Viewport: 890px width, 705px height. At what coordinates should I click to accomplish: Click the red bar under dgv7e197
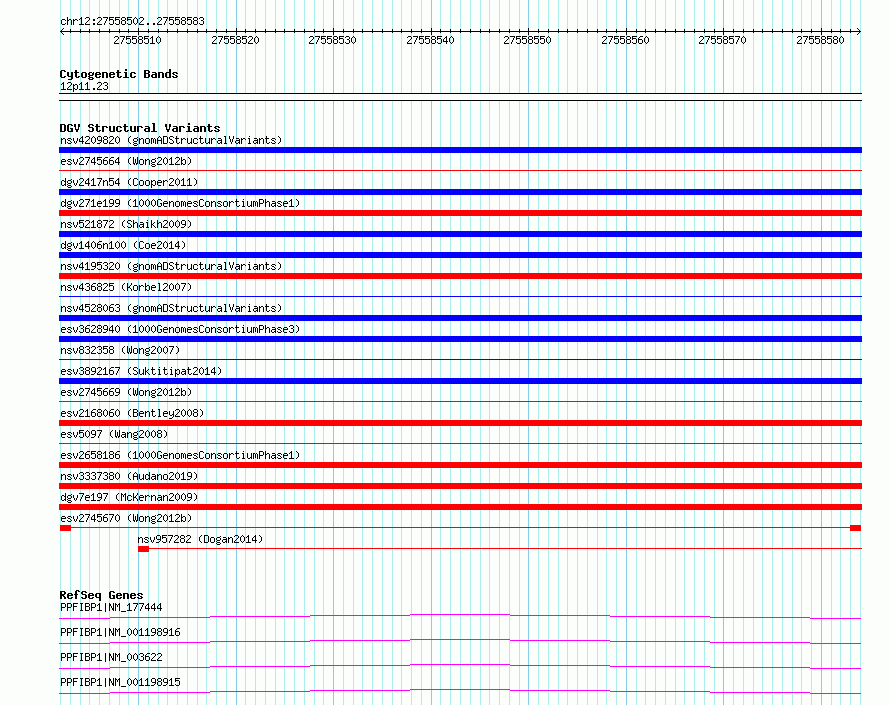coord(460,507)
